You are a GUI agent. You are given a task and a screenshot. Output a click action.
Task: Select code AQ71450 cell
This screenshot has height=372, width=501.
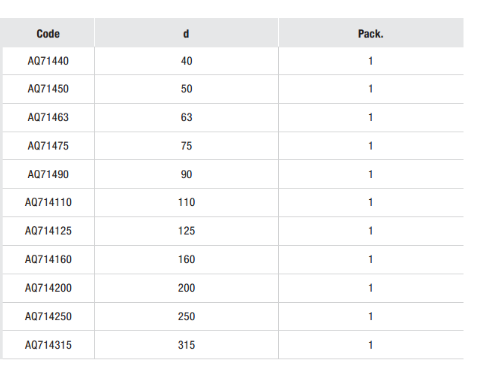point(48,89)
